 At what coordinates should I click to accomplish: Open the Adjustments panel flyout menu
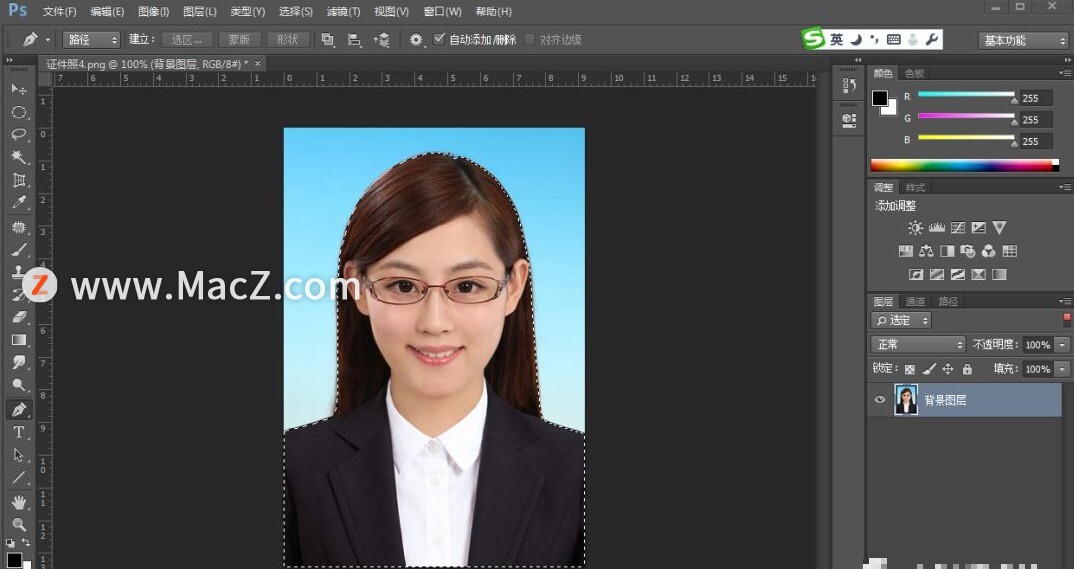click(x=1065, y=187)
